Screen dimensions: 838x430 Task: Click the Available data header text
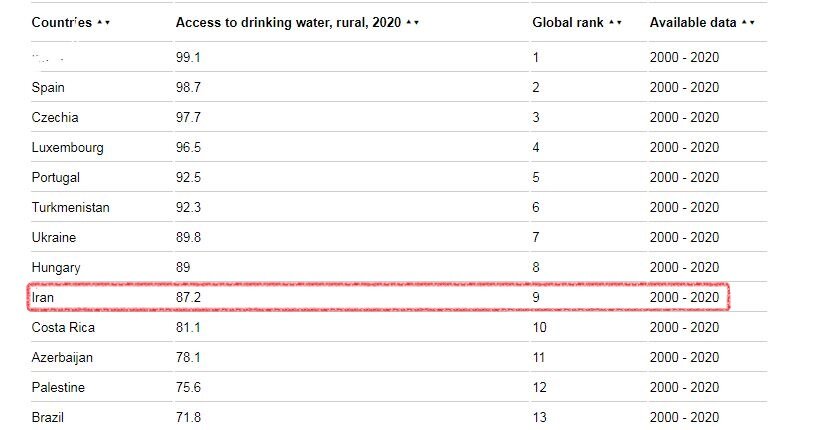(x=693, y=22)
